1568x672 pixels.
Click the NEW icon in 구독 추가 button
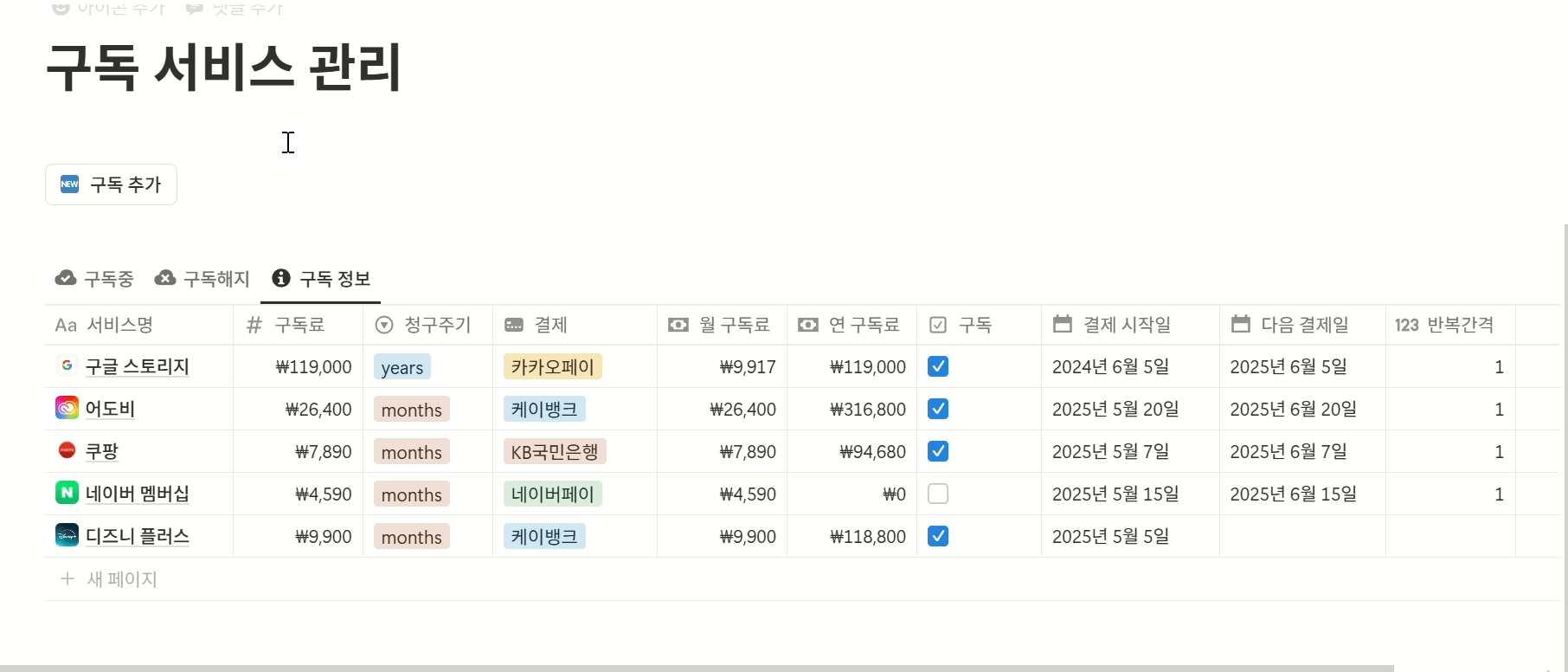(69, 184)
